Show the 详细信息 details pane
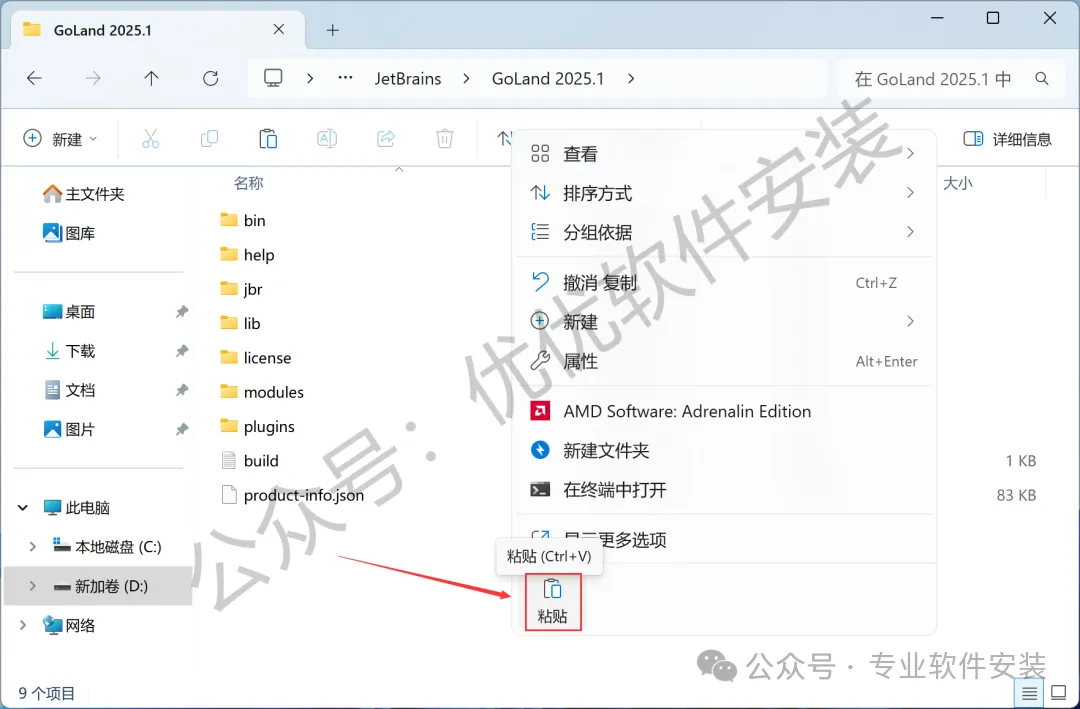The image size is (1080, 709). click(1007, 139)
